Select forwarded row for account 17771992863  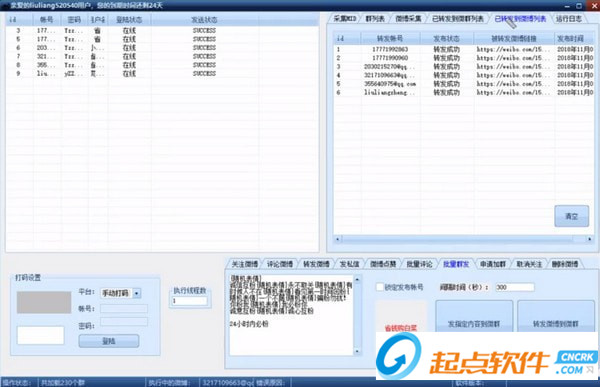pos(464,49)
